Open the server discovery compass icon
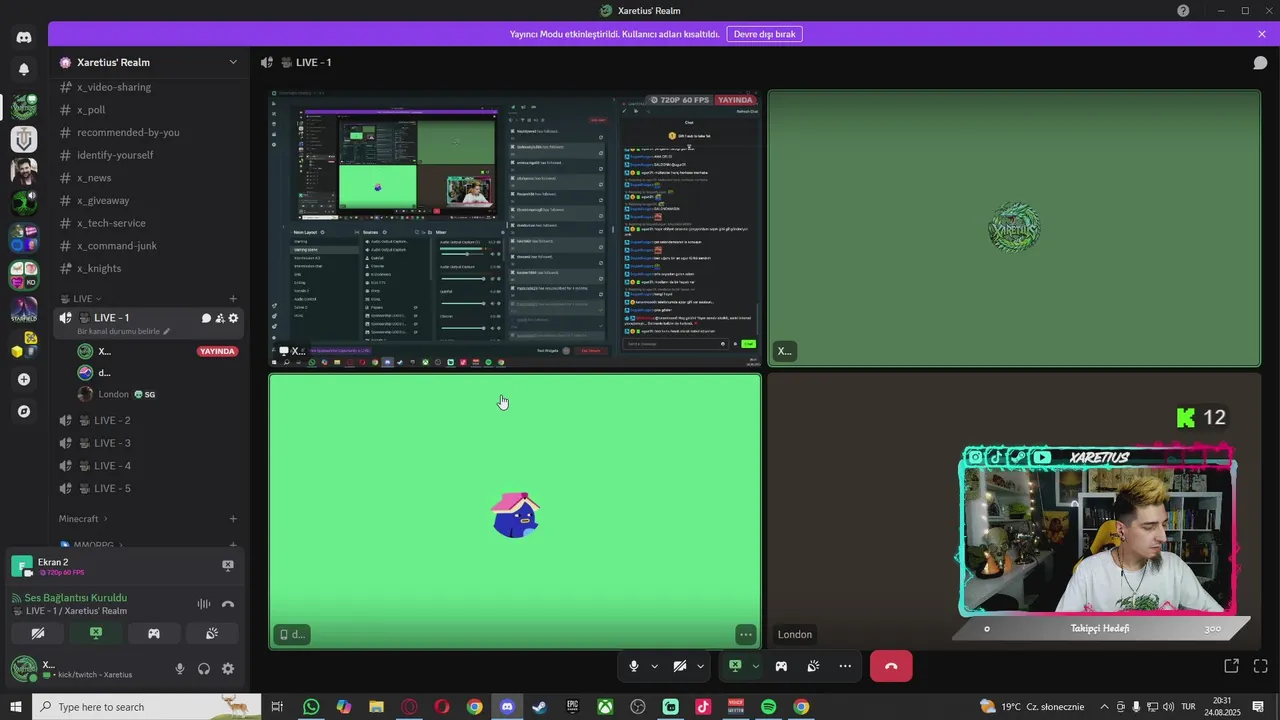 pyautogui.click(x=24, y=411)
